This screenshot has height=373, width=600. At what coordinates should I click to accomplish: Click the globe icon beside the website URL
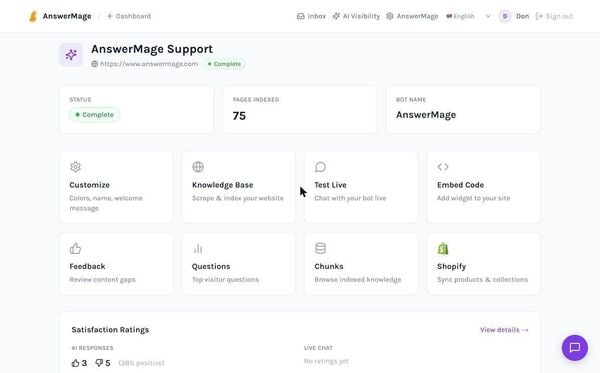click(x=95, y=64)
